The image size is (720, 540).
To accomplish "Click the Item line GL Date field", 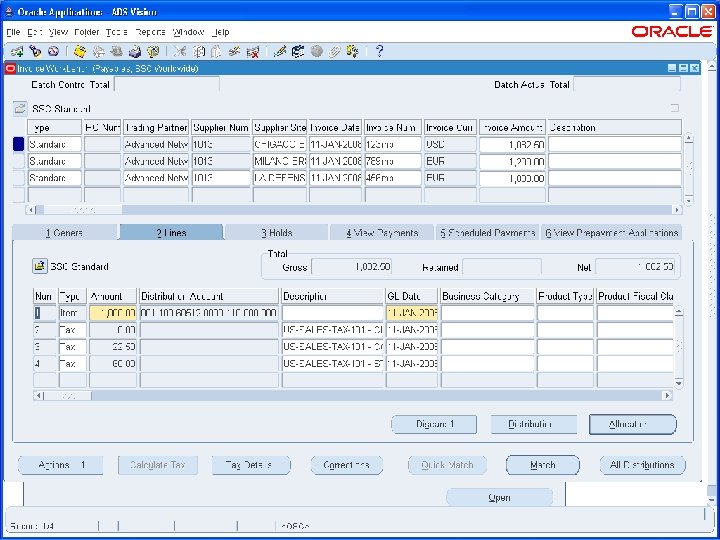I will [x=412, y=313].
